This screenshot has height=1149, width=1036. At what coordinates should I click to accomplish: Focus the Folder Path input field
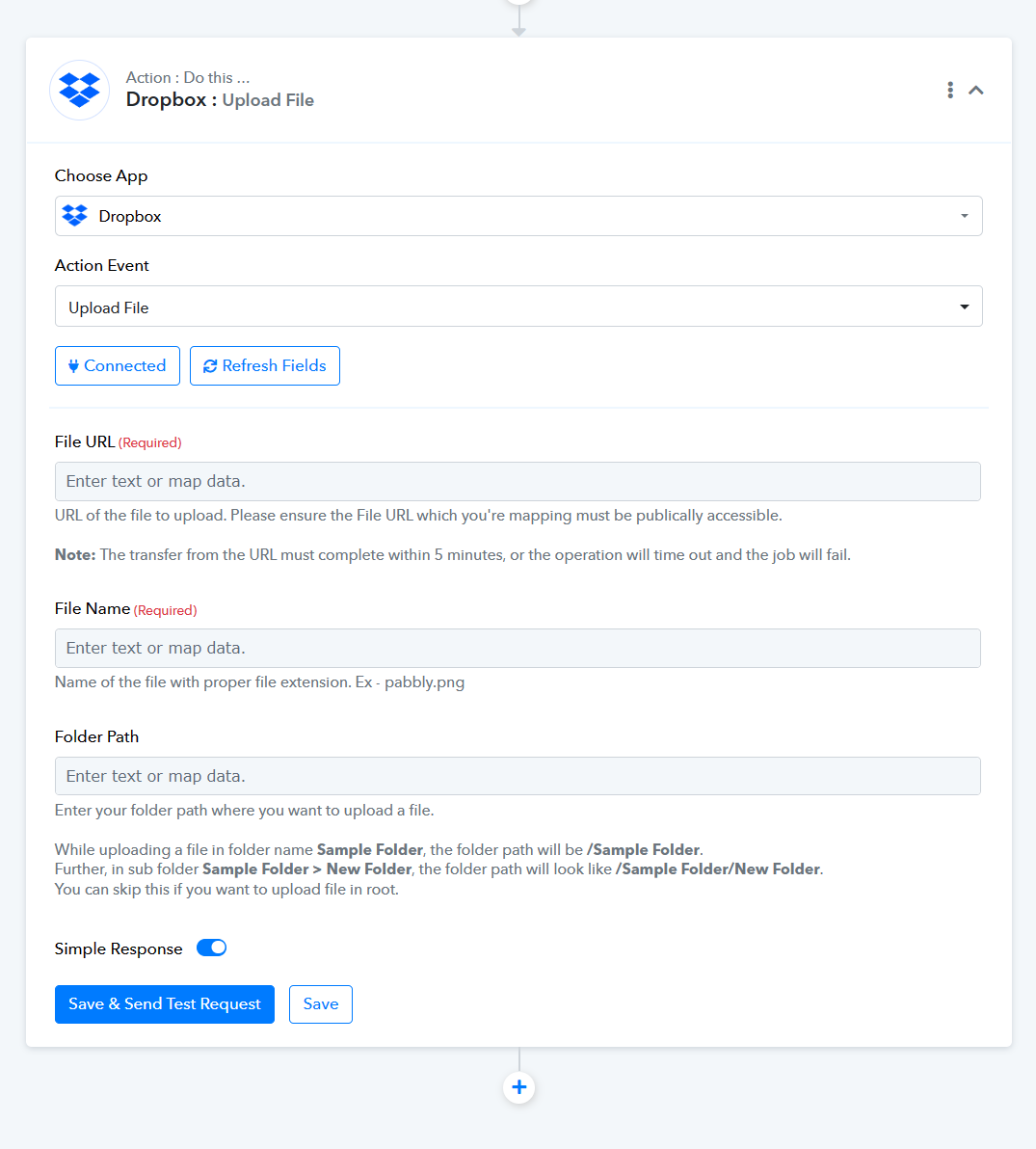click(518, 776)
